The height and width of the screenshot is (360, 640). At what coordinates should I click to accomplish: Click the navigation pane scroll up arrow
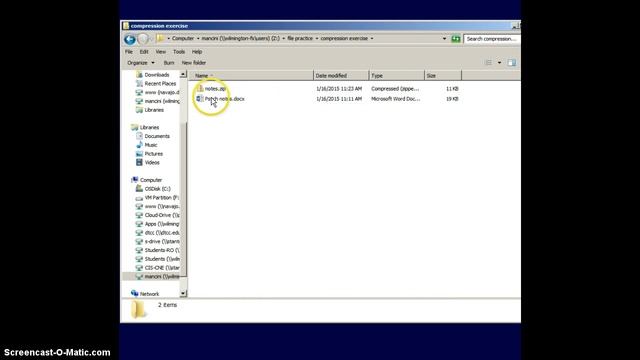point(183,74)
